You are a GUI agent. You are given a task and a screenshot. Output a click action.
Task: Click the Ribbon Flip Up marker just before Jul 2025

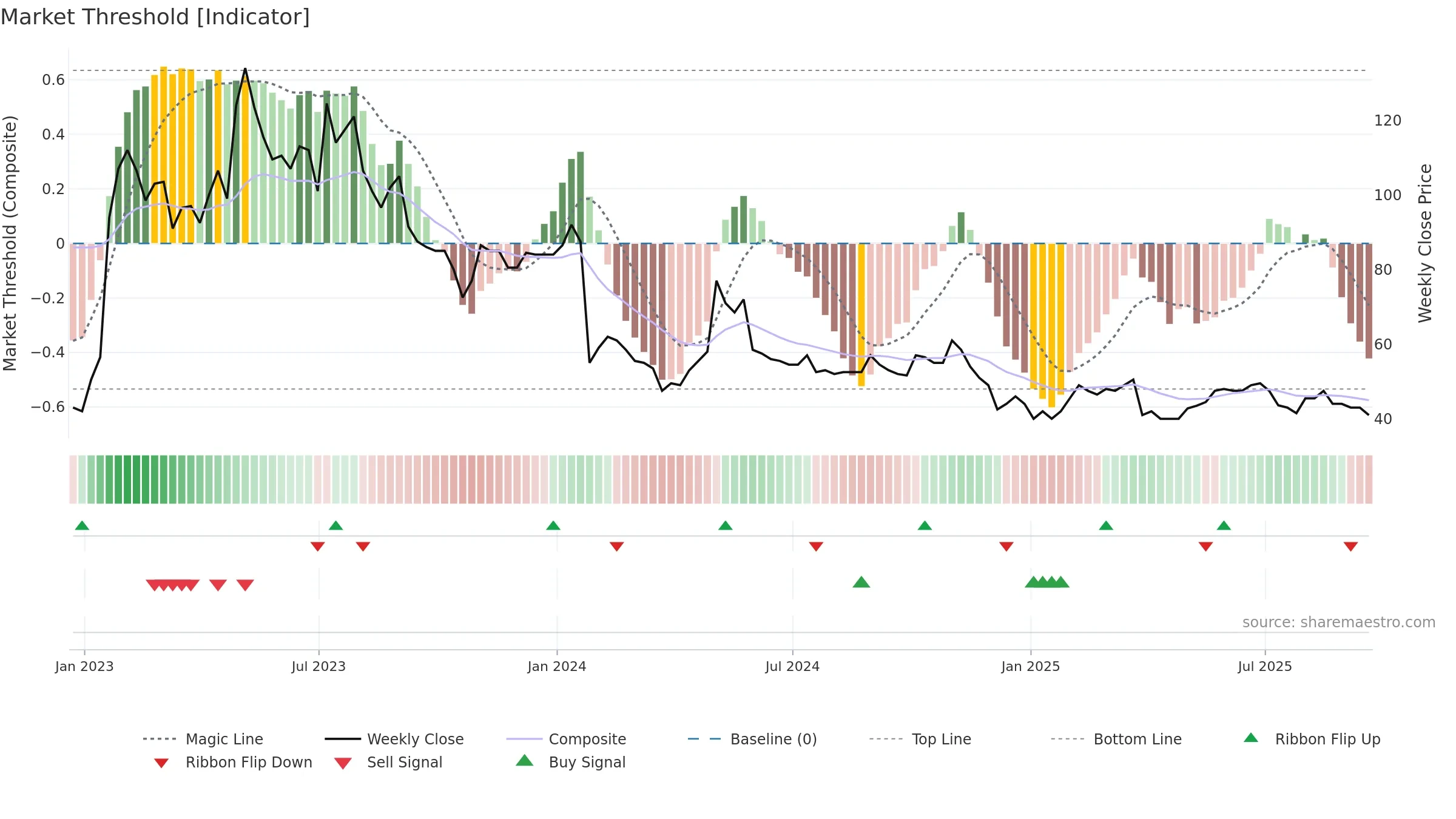[x=1224, y=525]
